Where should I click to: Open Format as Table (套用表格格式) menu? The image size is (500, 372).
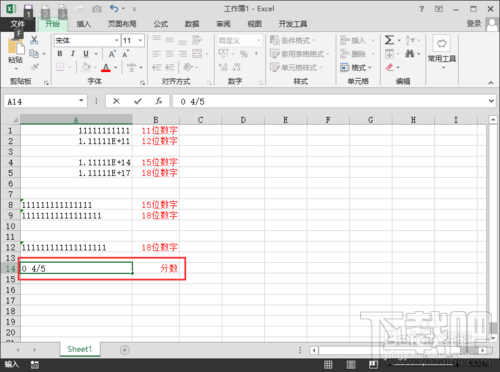[x=299, y=54]
